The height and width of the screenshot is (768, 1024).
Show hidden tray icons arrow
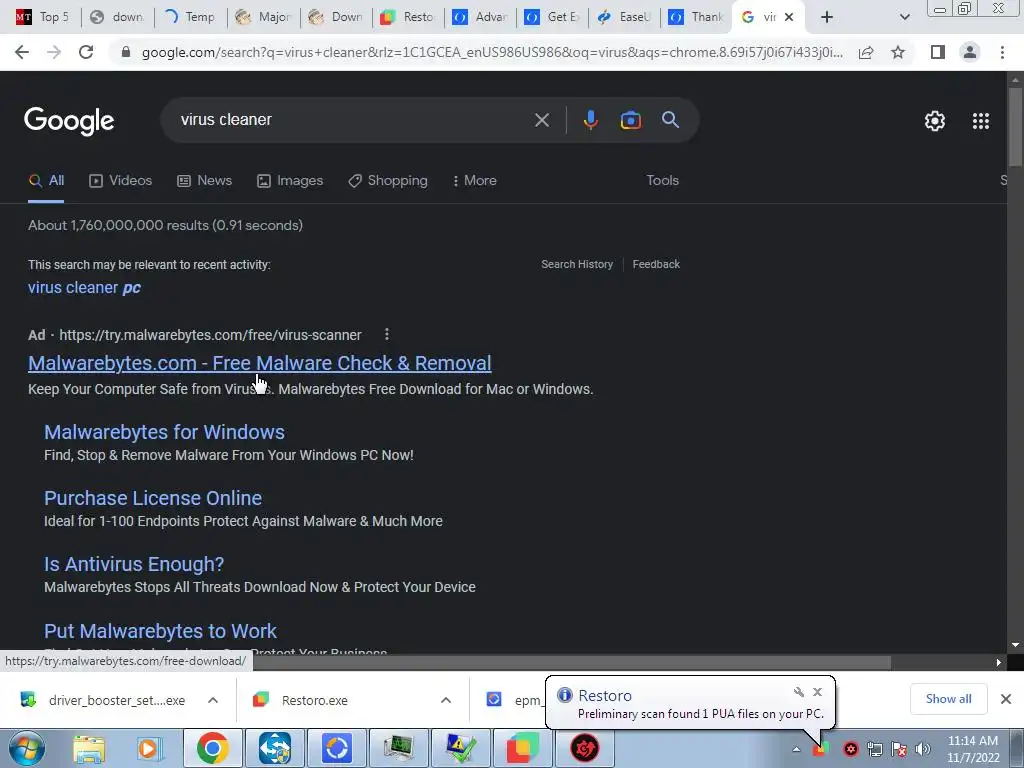[x=796, y=749]
